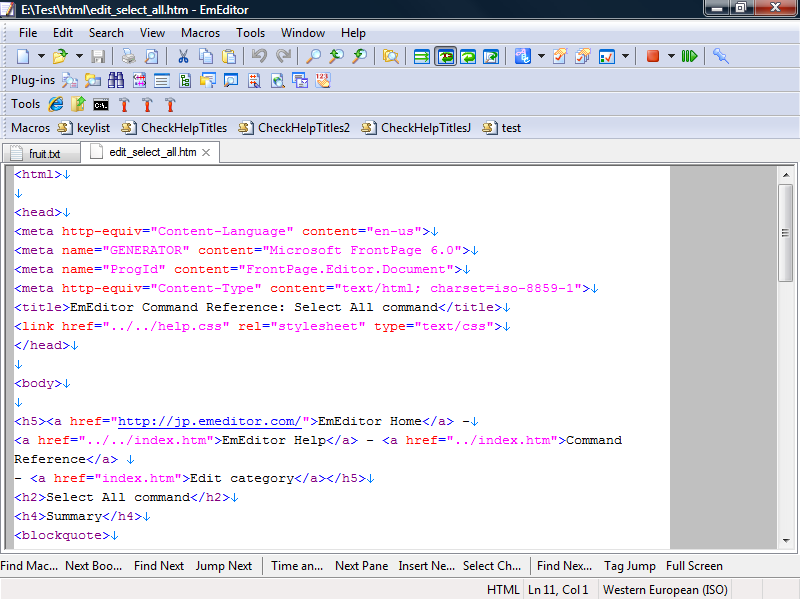Click the globe web preview plug-in icon
This screenshot has width=800, height=599.
pos(277,80)
